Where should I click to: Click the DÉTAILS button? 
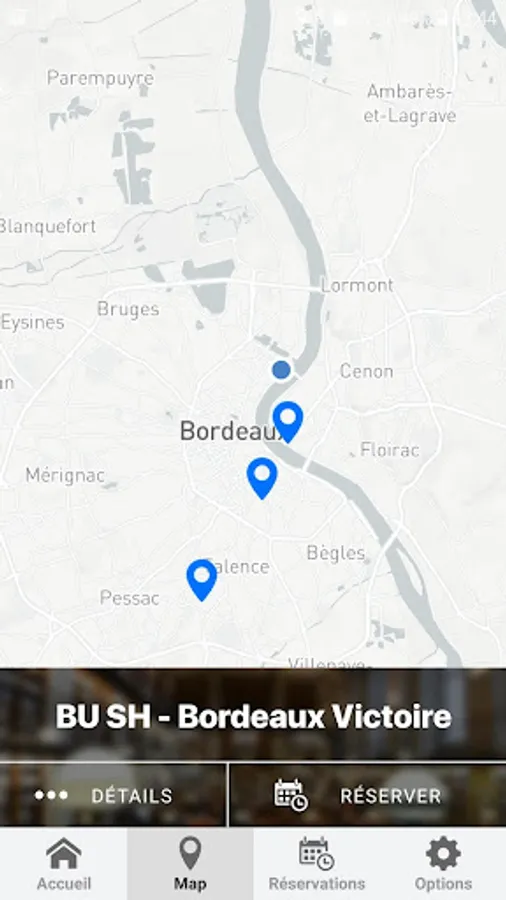click(113, 795)
